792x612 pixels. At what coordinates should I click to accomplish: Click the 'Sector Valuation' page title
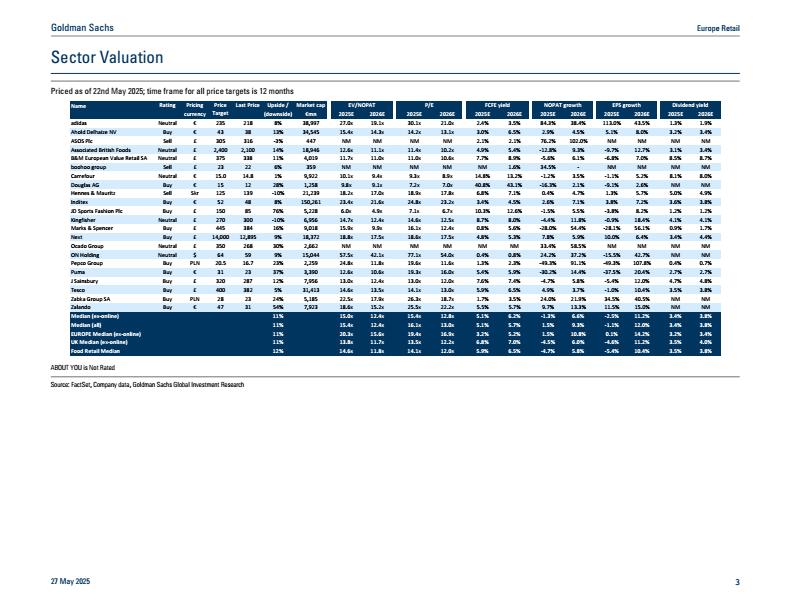(x=107, y=57)
